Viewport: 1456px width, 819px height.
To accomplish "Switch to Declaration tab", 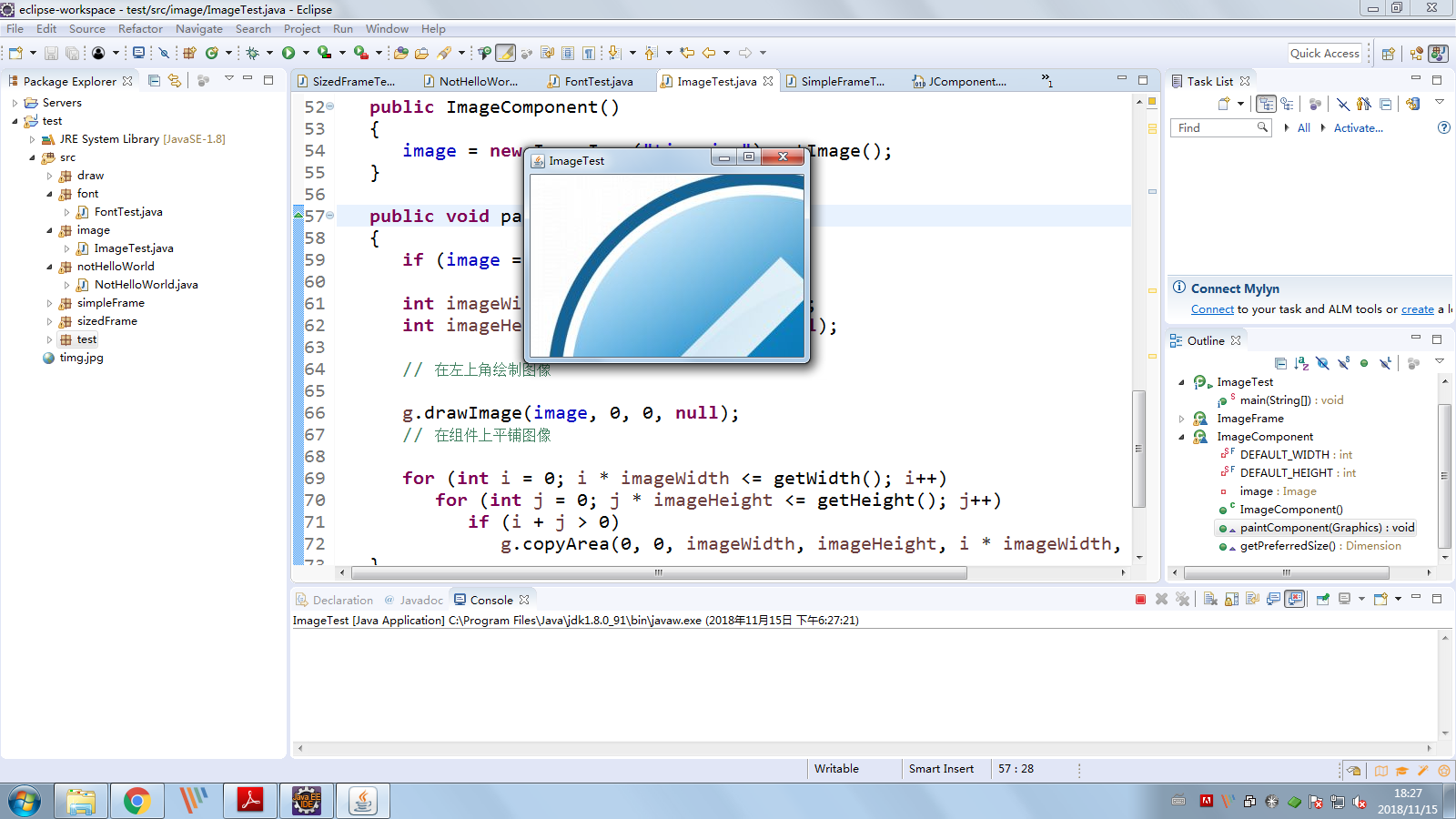I will tap(334, 600).
